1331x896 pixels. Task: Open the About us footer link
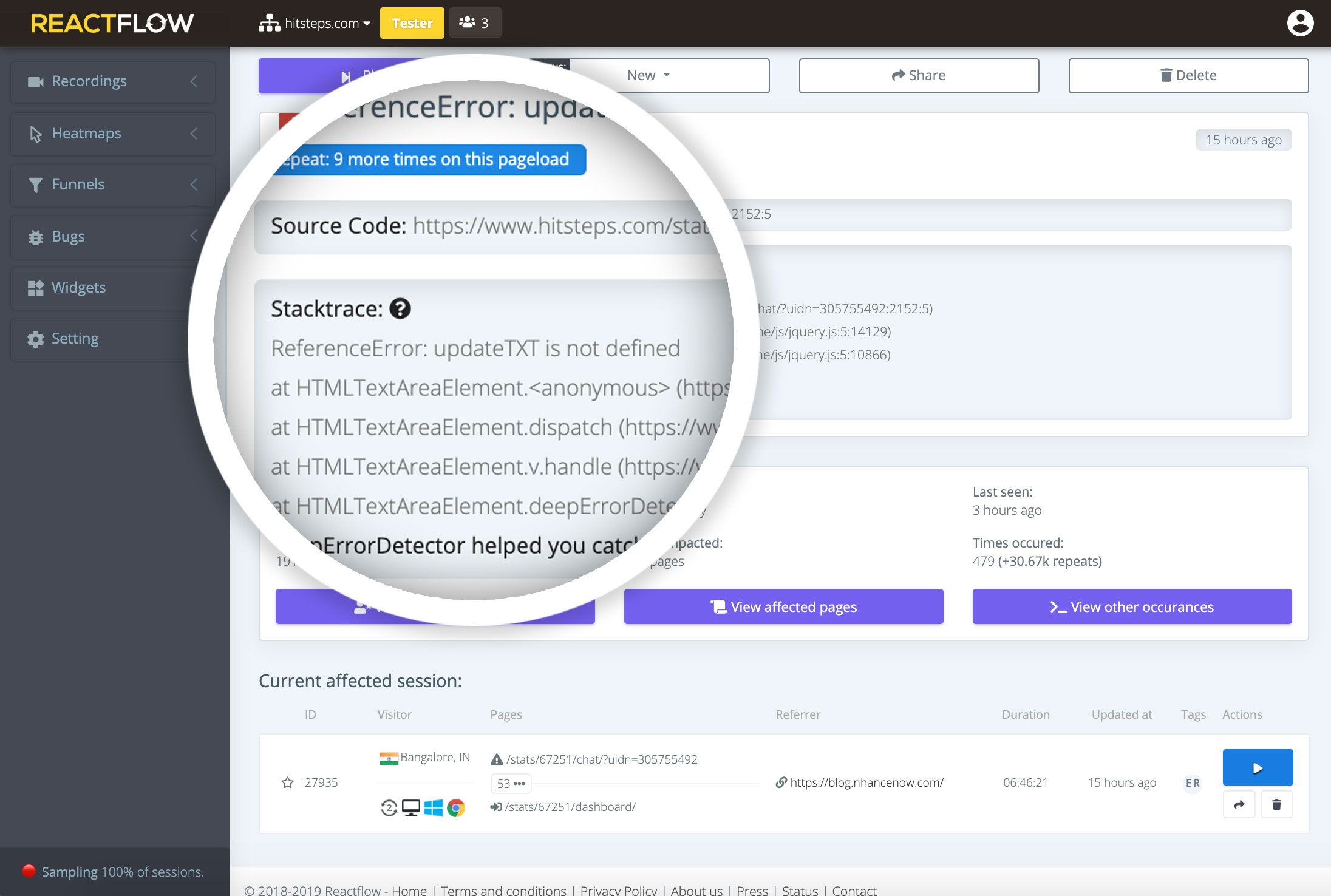[x=696, y=890]
